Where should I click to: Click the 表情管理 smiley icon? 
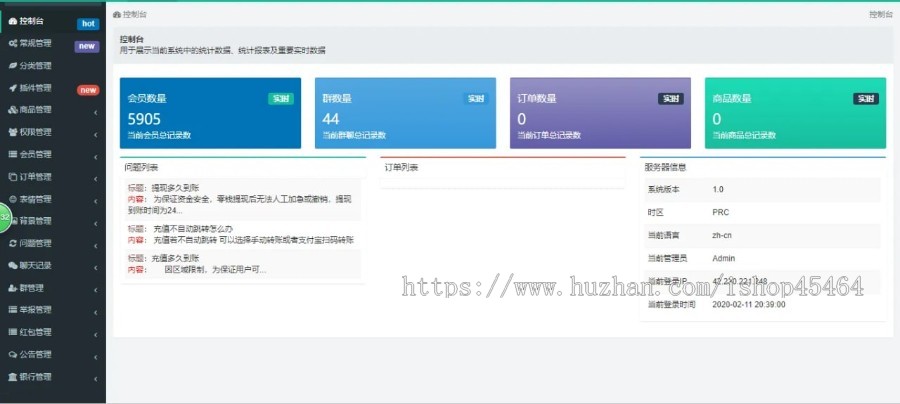click(13, 199)
